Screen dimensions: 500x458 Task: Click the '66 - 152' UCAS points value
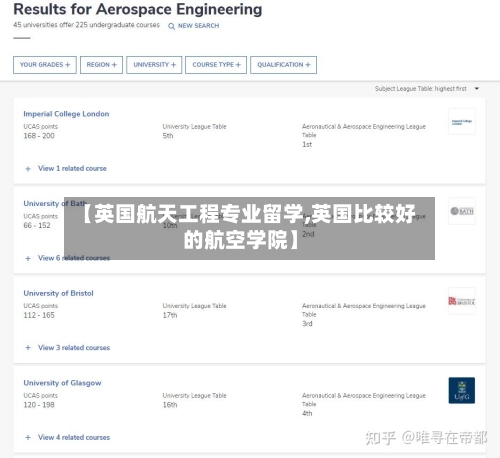click(37, 225)
